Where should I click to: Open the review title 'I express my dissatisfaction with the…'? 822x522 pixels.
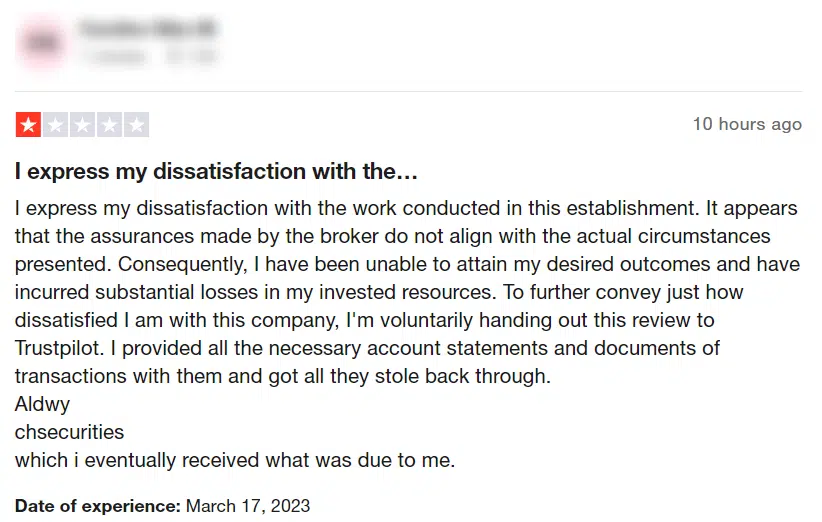point(216,171)
